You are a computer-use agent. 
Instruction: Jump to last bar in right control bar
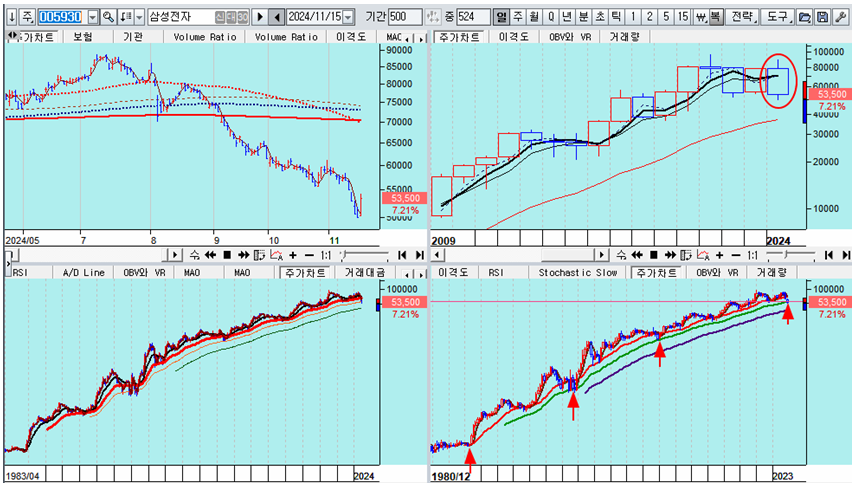(846, 255)
